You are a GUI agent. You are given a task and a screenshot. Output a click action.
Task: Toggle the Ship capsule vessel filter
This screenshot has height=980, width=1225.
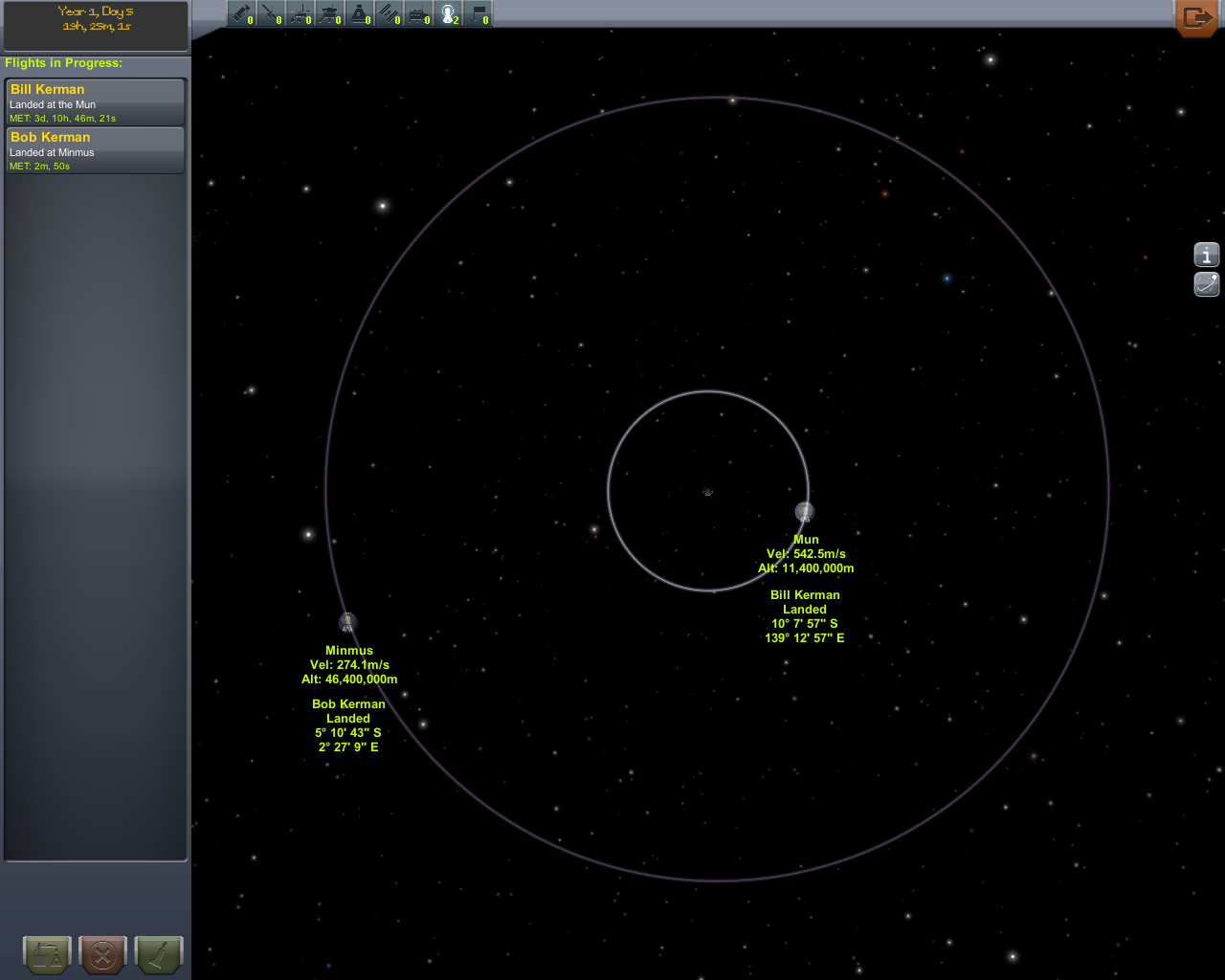pyautogui.click(x=360, y=13)
